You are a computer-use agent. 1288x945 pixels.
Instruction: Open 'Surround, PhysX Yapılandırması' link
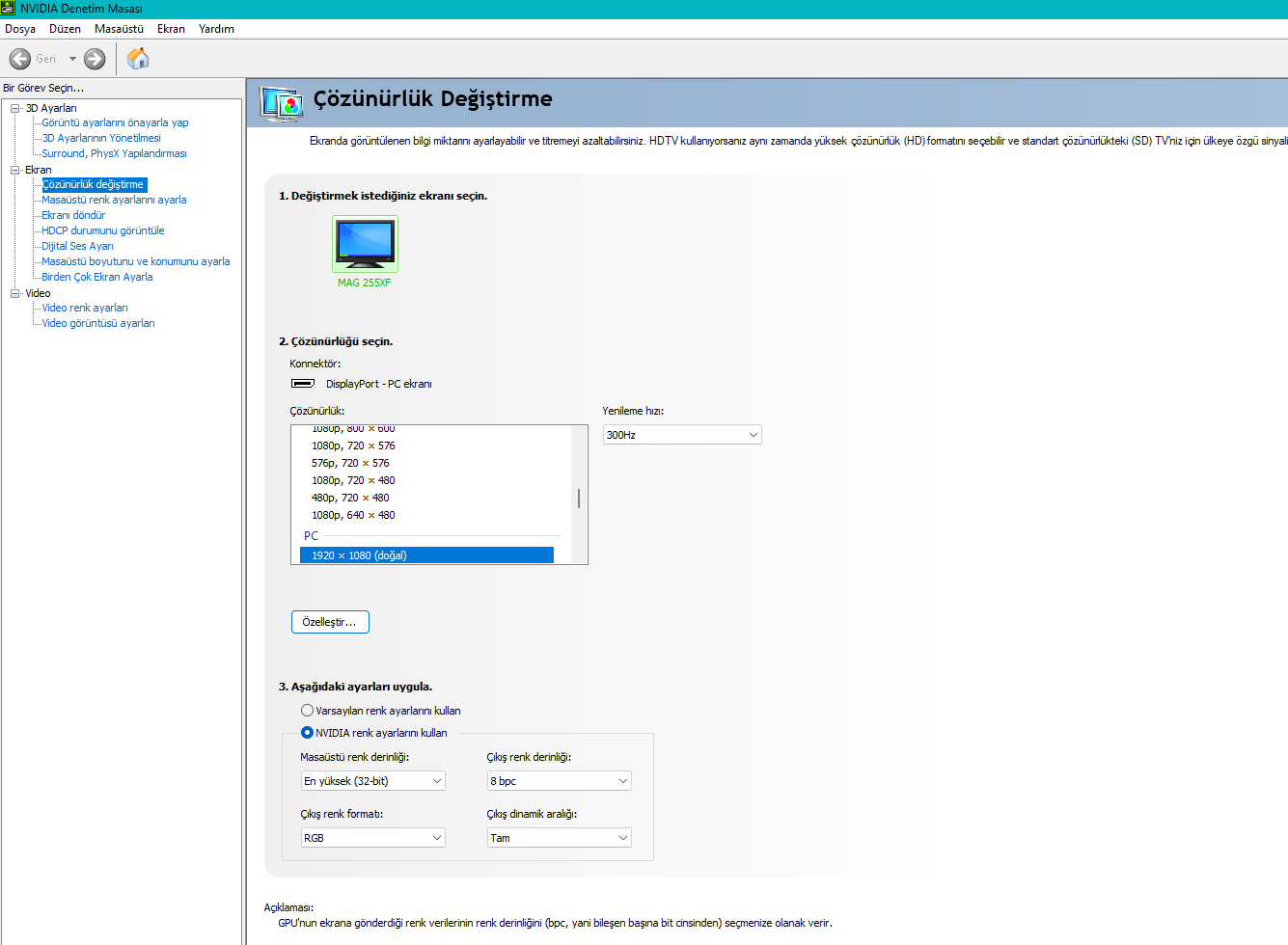(x=114, y=153)
